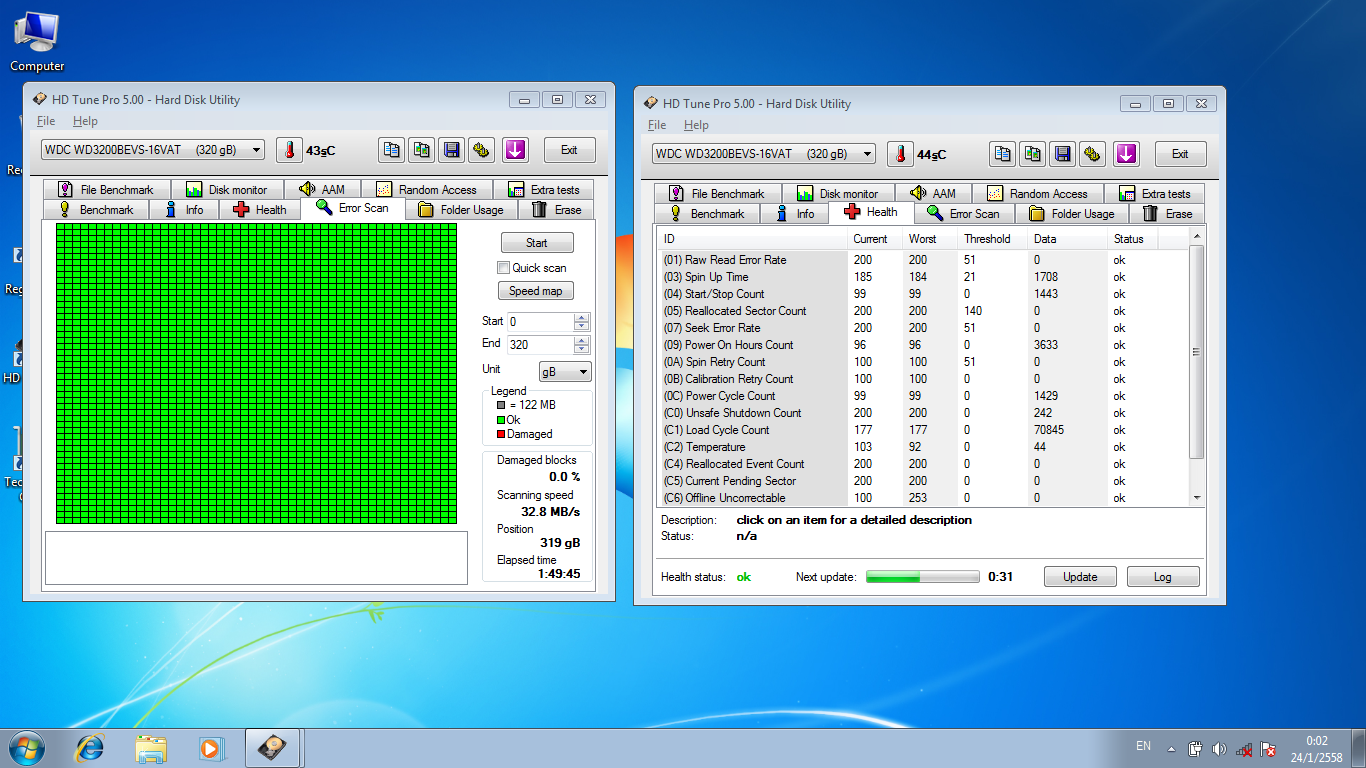Enable the Quick scan checkbox
This screenshot has height=768, width=1366.
[x=504, y=268]
